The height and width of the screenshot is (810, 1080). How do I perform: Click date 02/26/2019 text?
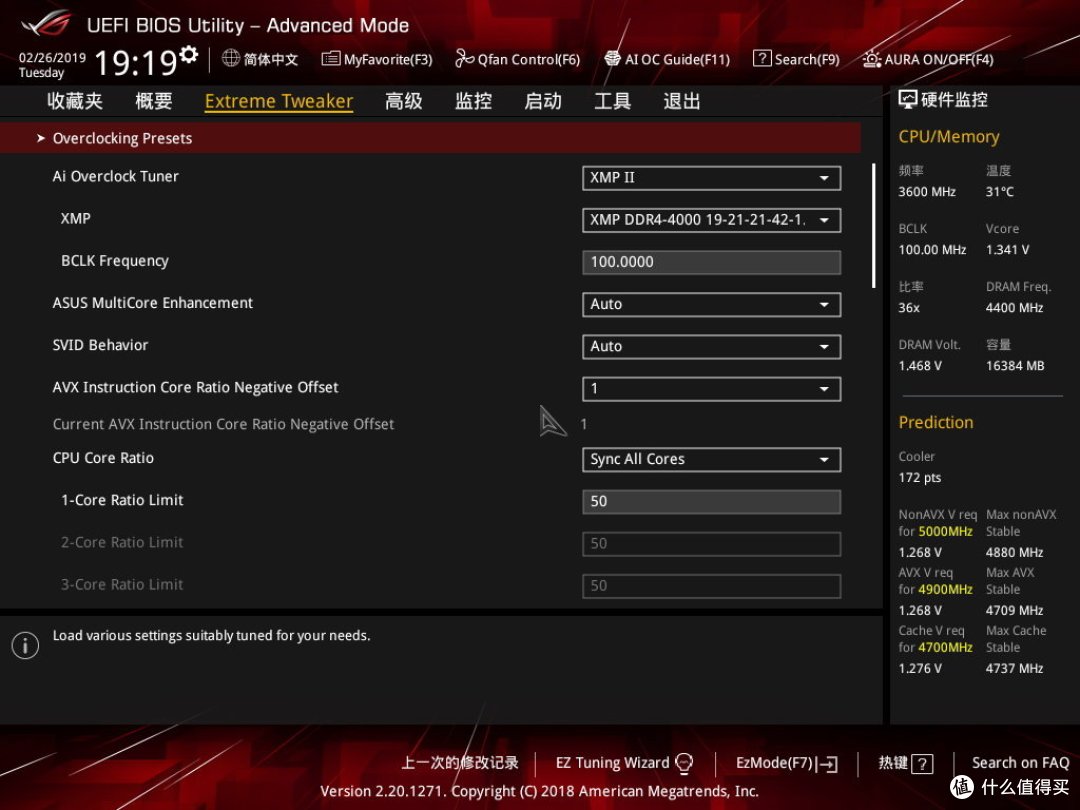click(x=52, y=58)
